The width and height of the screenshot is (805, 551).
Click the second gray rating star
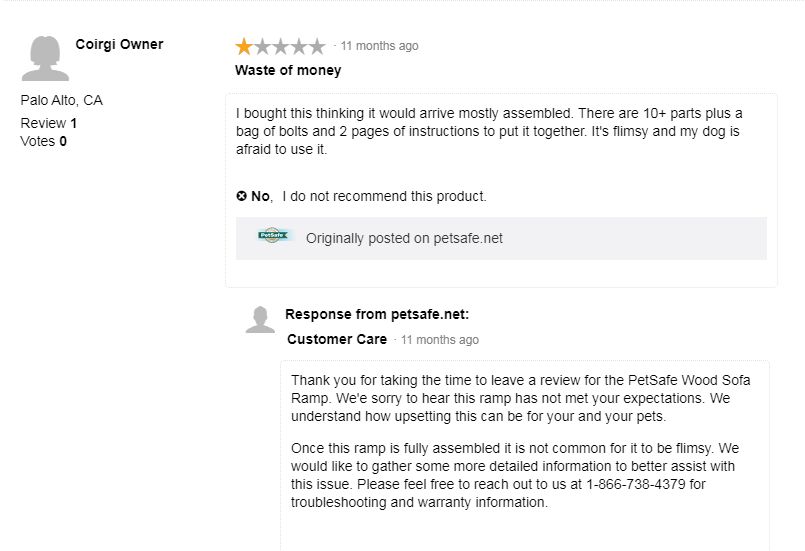(263, 46)
